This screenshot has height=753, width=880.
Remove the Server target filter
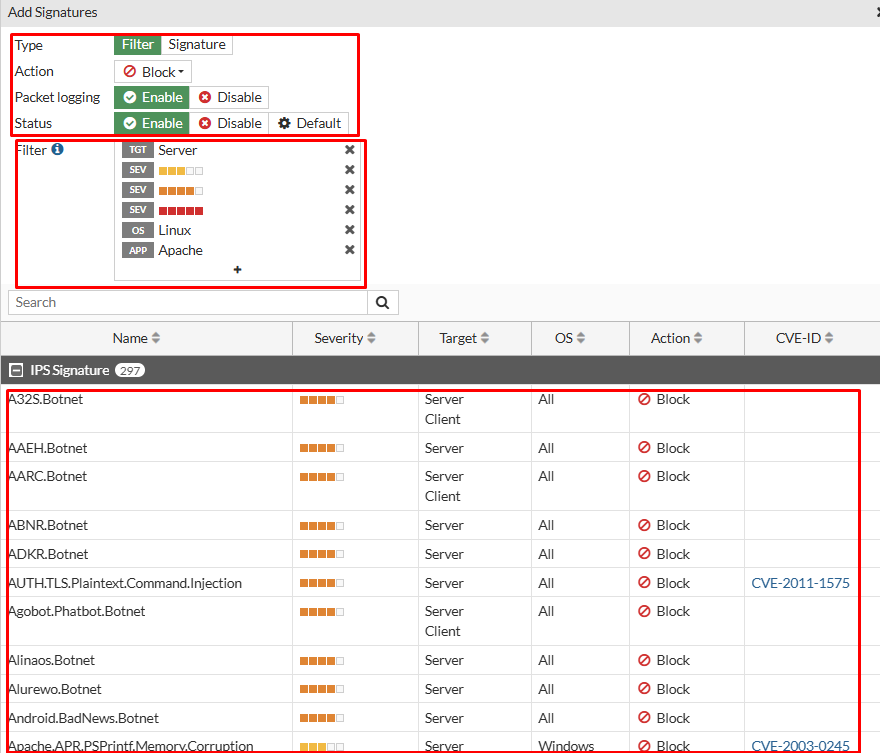click(x=349, y=150)
